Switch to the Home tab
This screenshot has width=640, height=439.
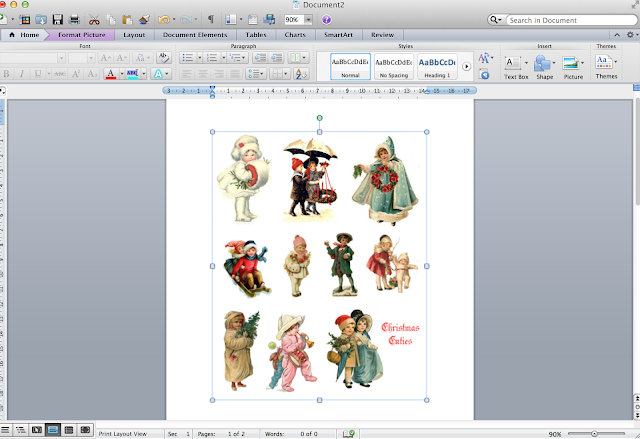24,35
